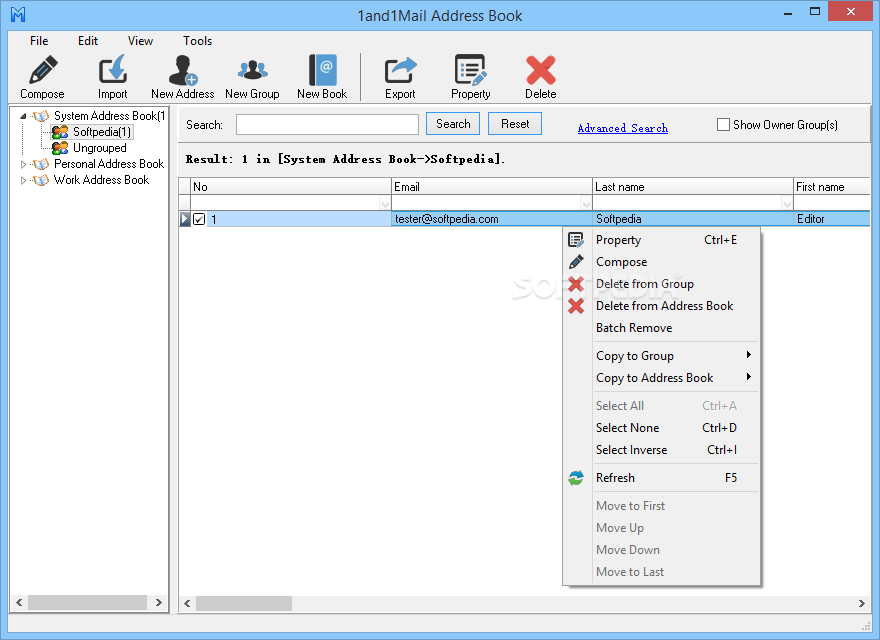Select the Ungrouped tree item
Screen dimensions: 880x640
99,148
